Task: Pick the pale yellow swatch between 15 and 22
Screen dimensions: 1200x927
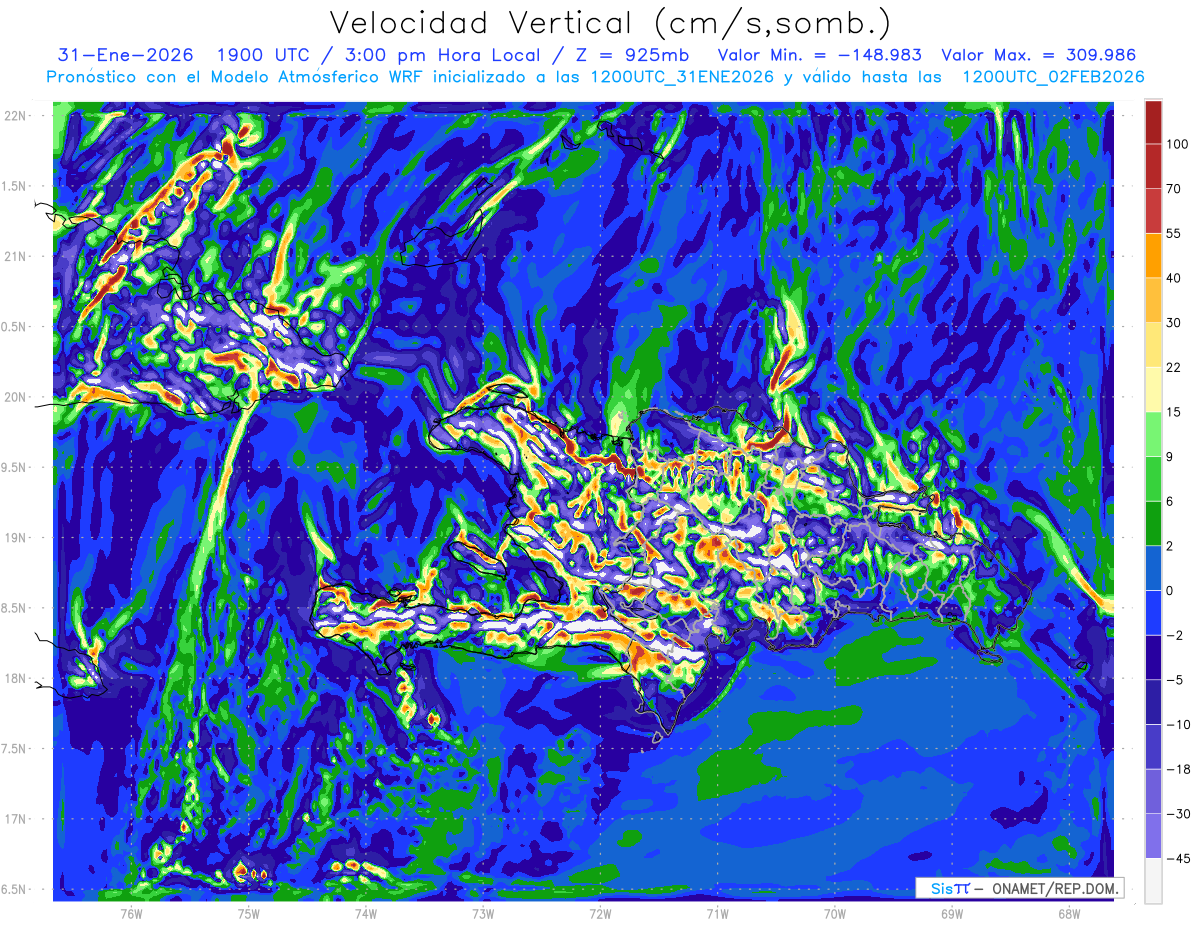Action: pos(1153,389)
